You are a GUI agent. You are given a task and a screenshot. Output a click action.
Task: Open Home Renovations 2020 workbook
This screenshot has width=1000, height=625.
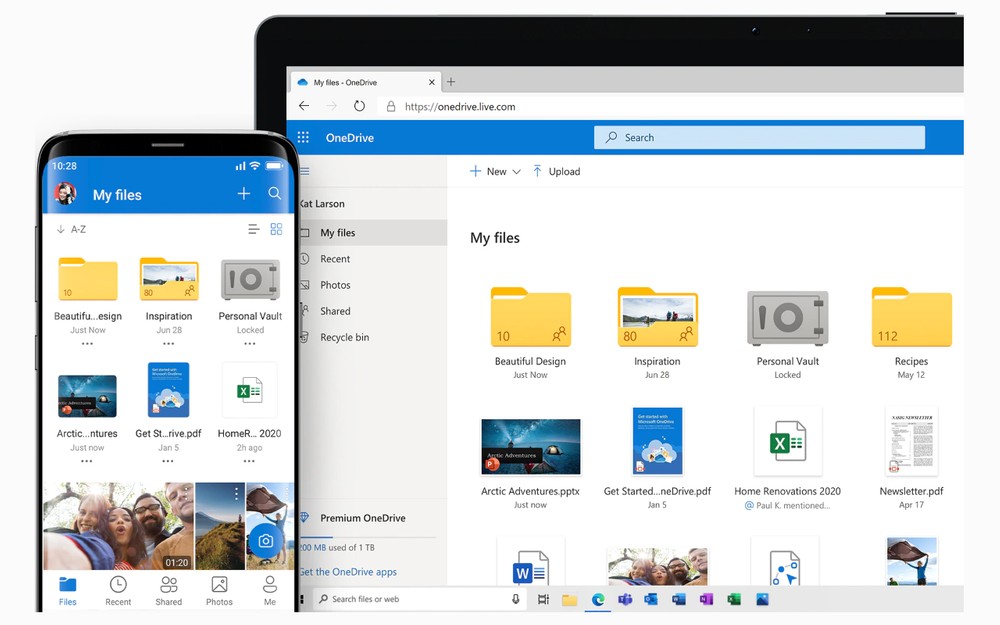[788, 441]
